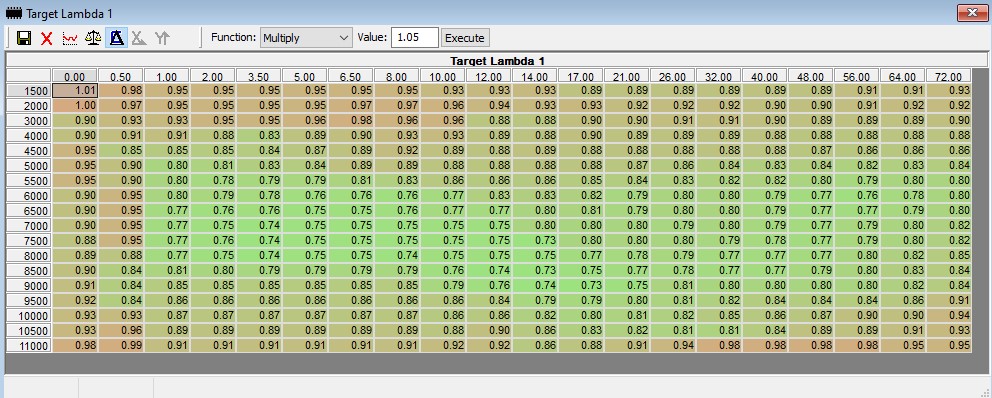992x398 pixels.
Task: Click the Target Lambda 1 window title icon
Action: [13, 13]
